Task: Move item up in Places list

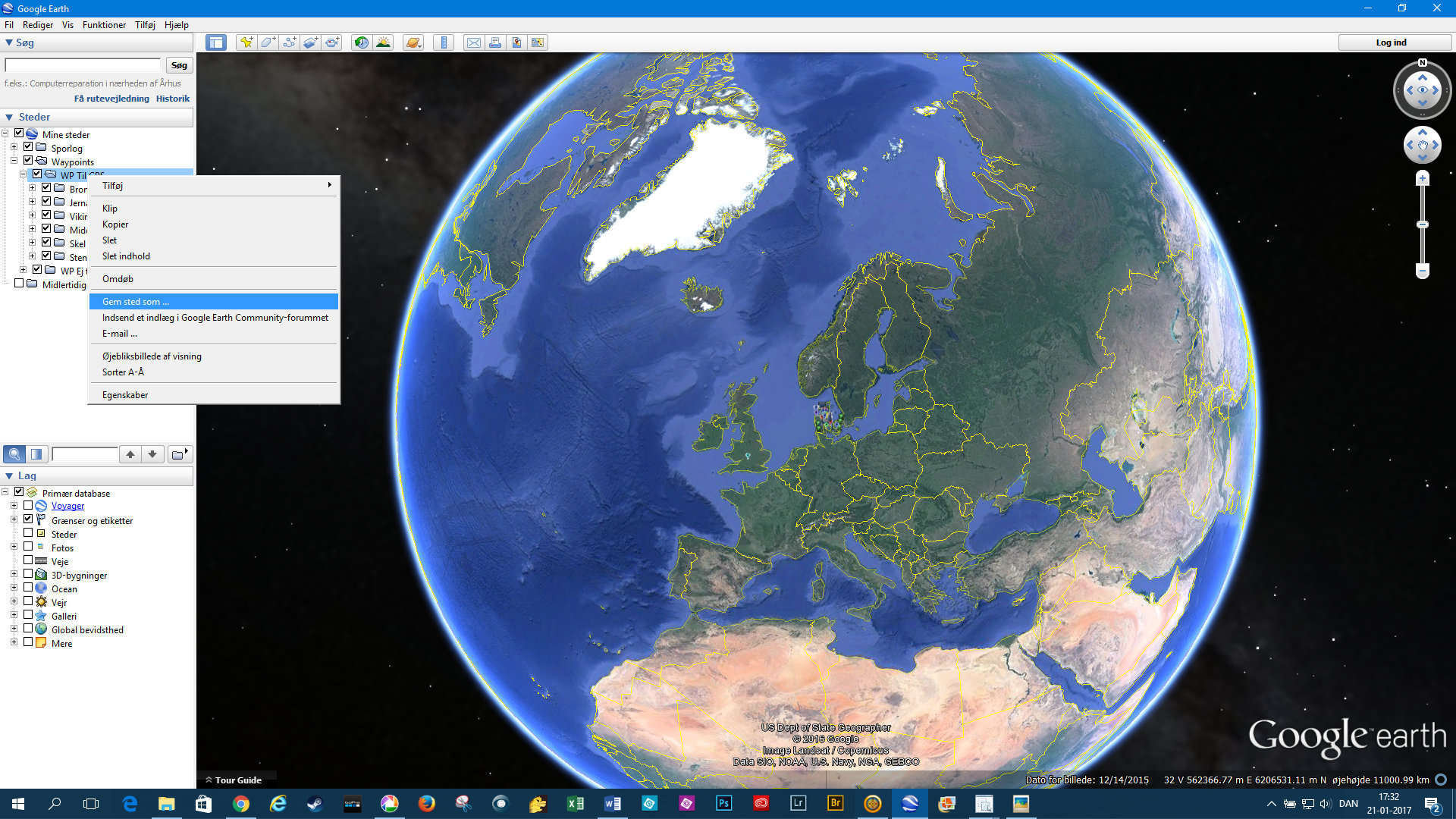Action: point(130,454)
